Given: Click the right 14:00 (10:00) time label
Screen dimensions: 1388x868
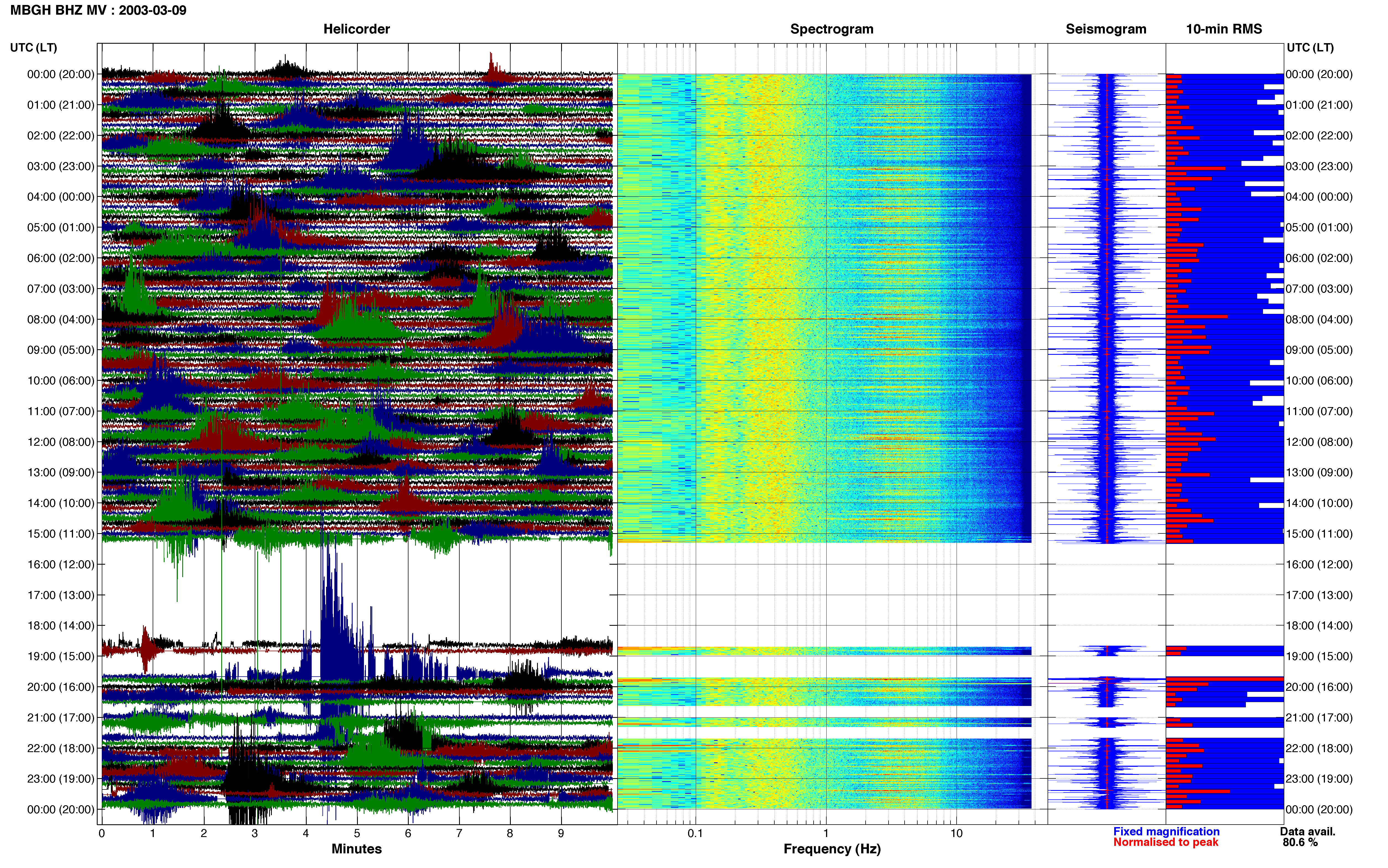Looking at the screenshot, I should click(x=1319, y=504).
